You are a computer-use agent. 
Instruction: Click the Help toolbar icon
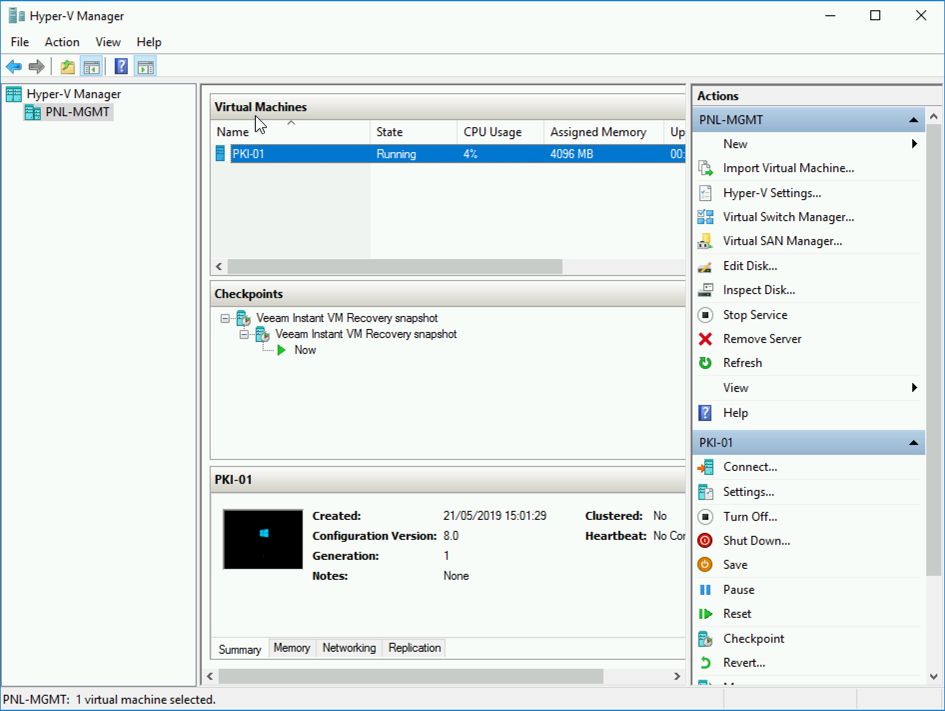point(121,66)
